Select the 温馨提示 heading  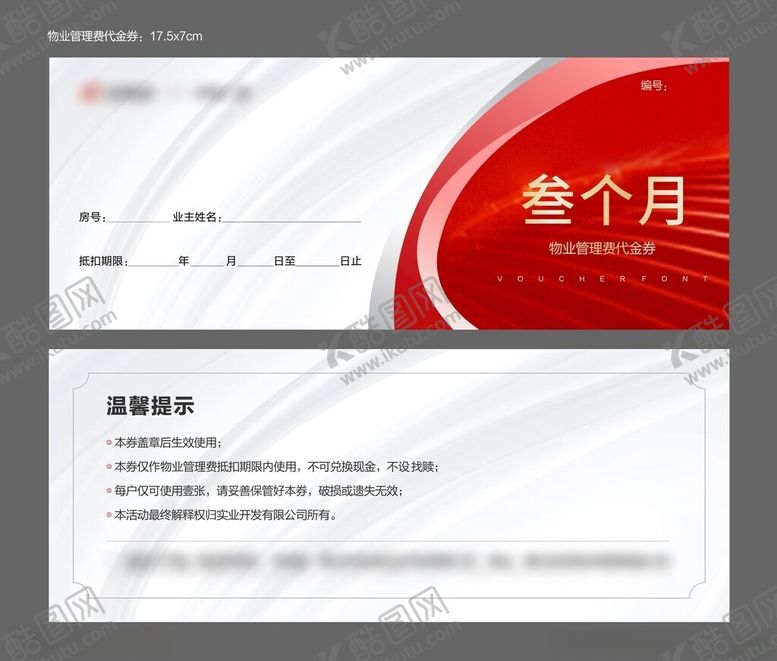(150, 406)
